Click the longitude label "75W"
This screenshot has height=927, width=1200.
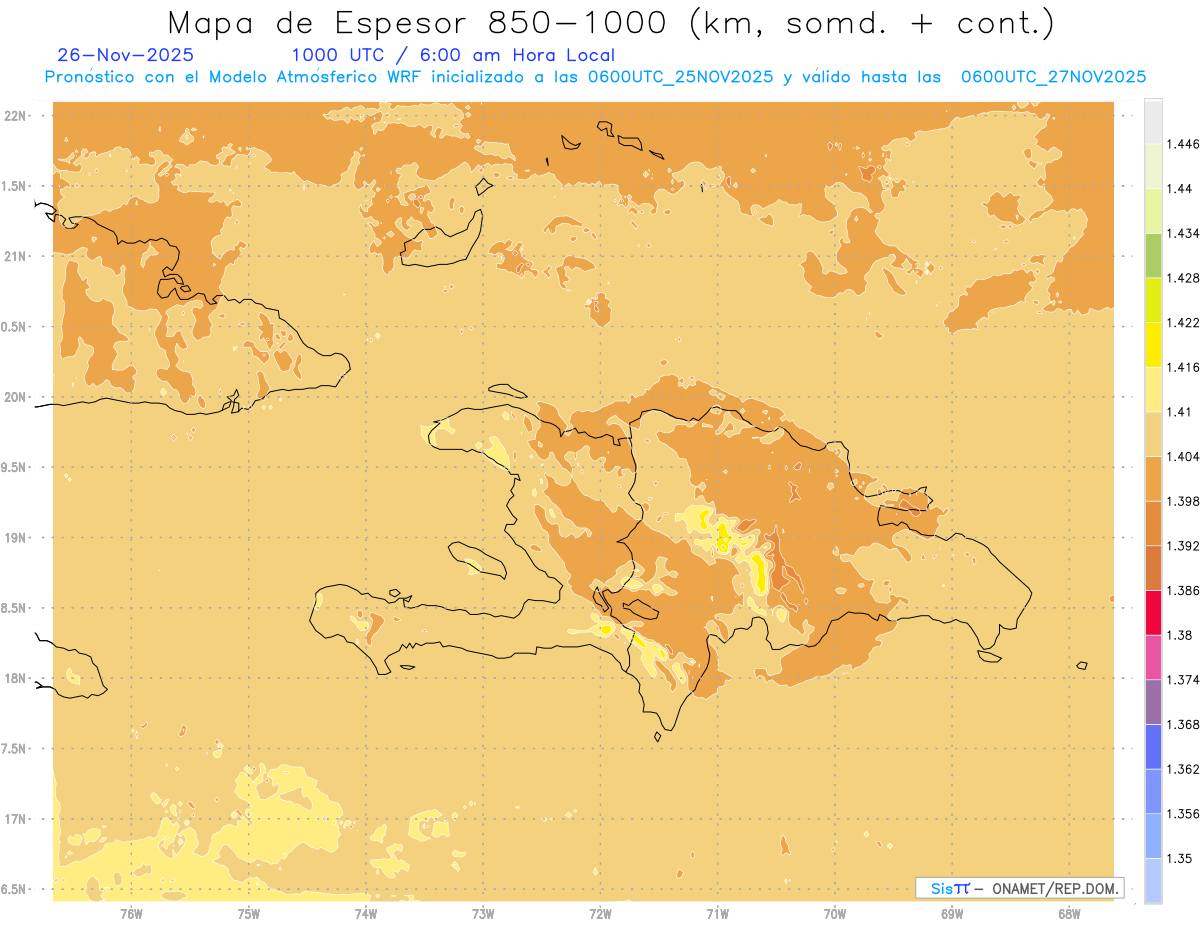pos(249,914)
